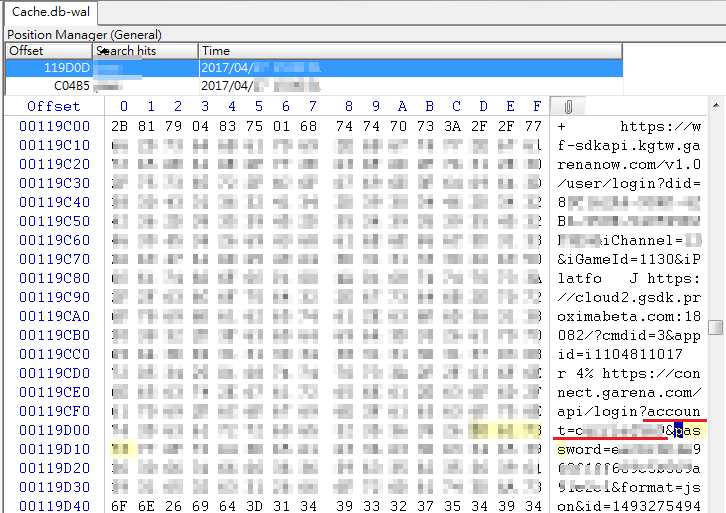Screen dimensions: 726x513
Task: Click the paperclip icon in hex header
Action: tap(568, 106)
